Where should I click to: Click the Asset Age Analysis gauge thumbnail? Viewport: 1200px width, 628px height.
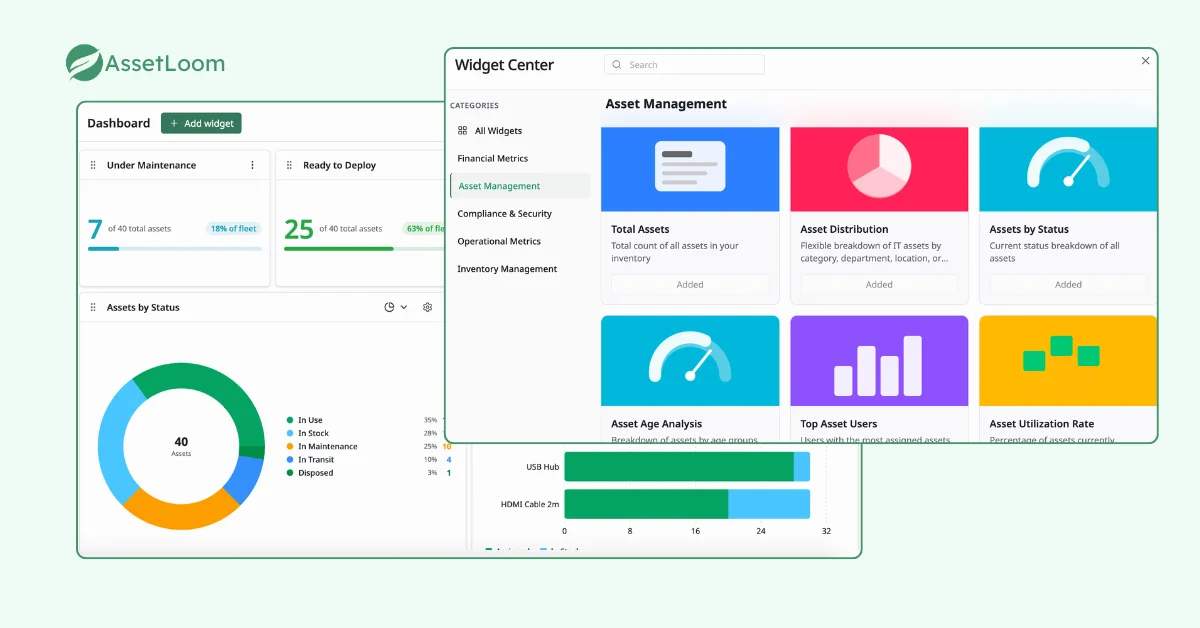click(x=690, y=361)
